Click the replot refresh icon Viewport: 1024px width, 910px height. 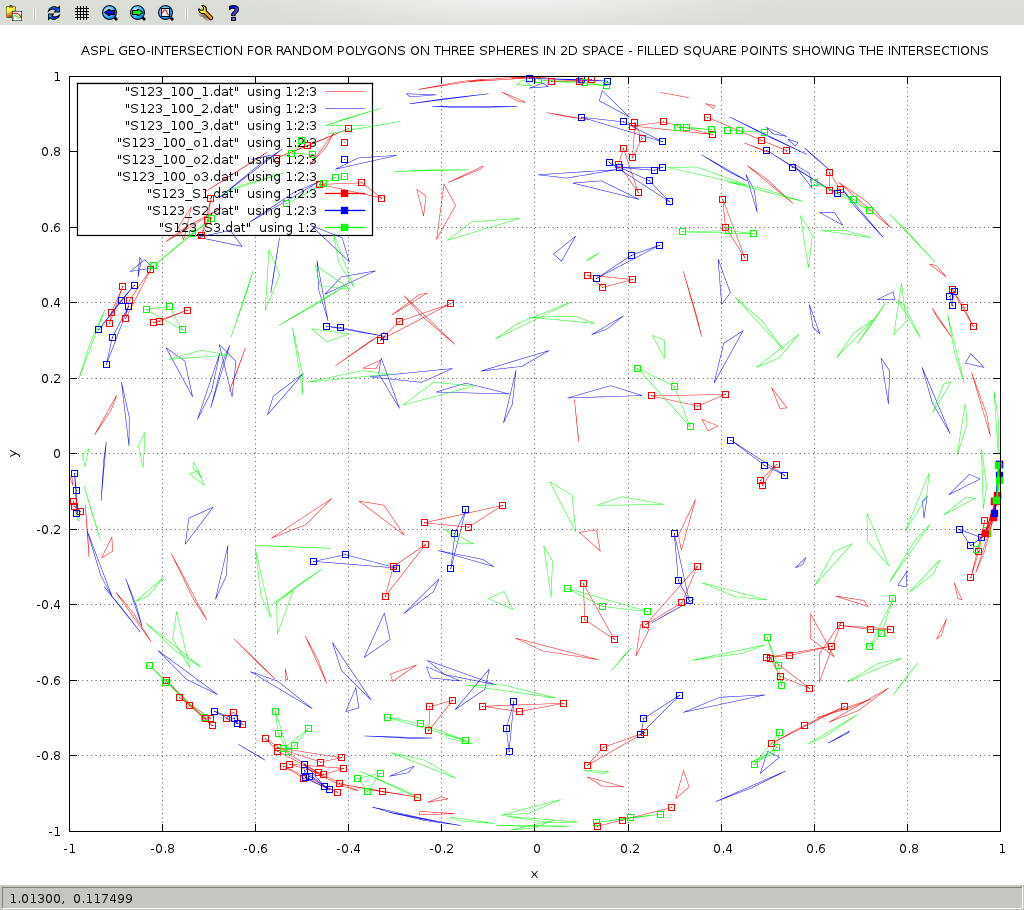coord(54,13)
